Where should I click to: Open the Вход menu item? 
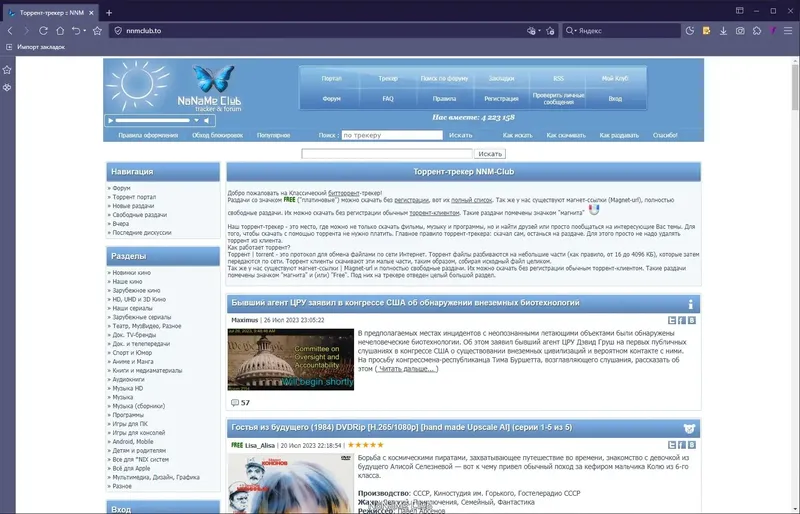click(x=615, y=99)
